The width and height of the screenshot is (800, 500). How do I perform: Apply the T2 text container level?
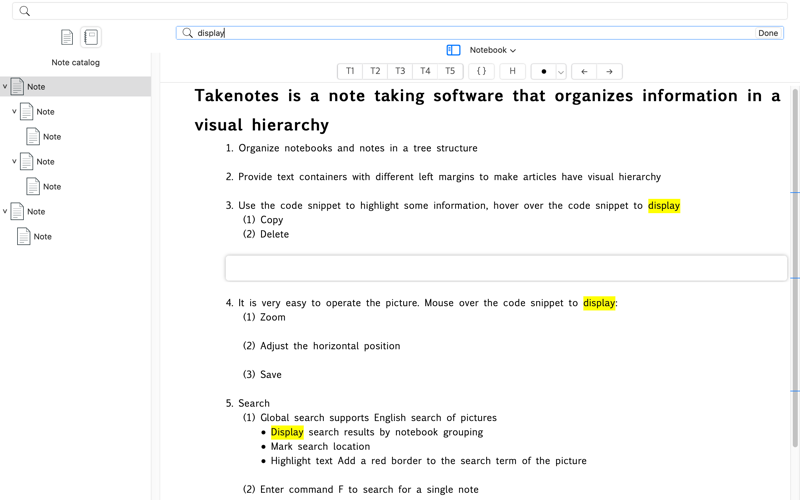(375, 71)
